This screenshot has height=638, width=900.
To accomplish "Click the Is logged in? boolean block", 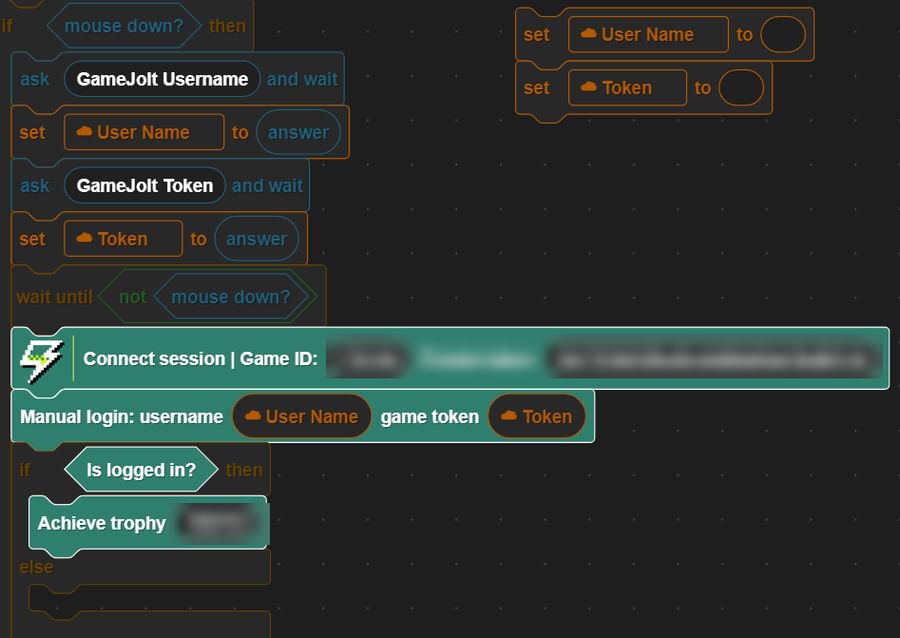I will pos(140,469).
